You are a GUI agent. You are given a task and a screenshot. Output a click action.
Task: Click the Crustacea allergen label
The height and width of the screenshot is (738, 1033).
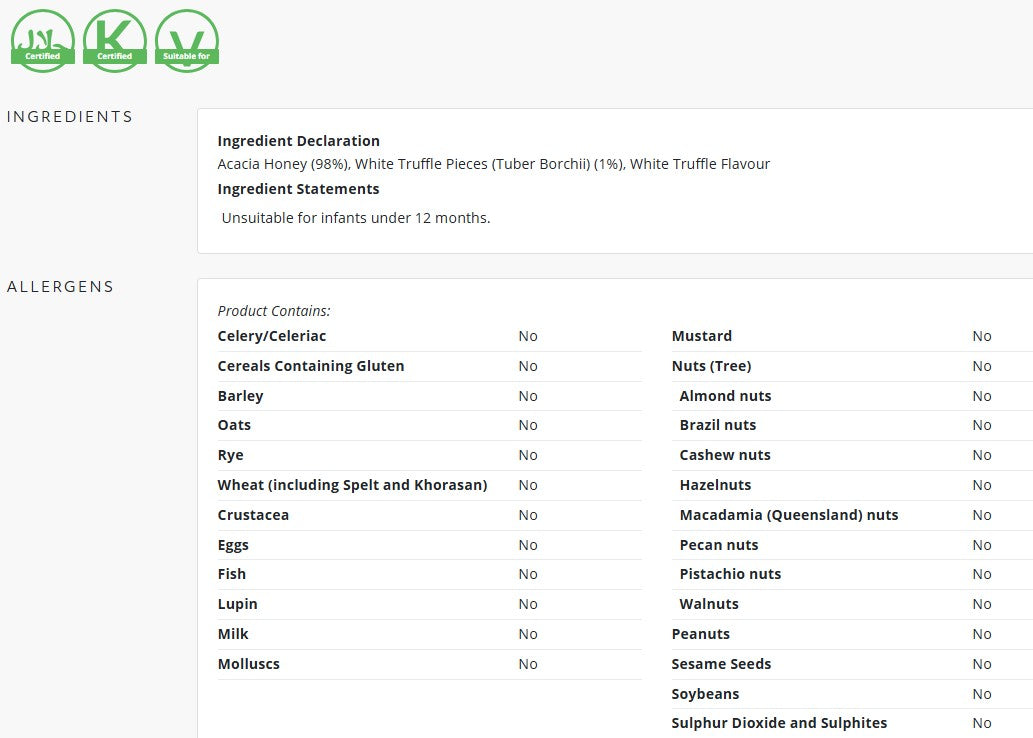tap(253, 515)
